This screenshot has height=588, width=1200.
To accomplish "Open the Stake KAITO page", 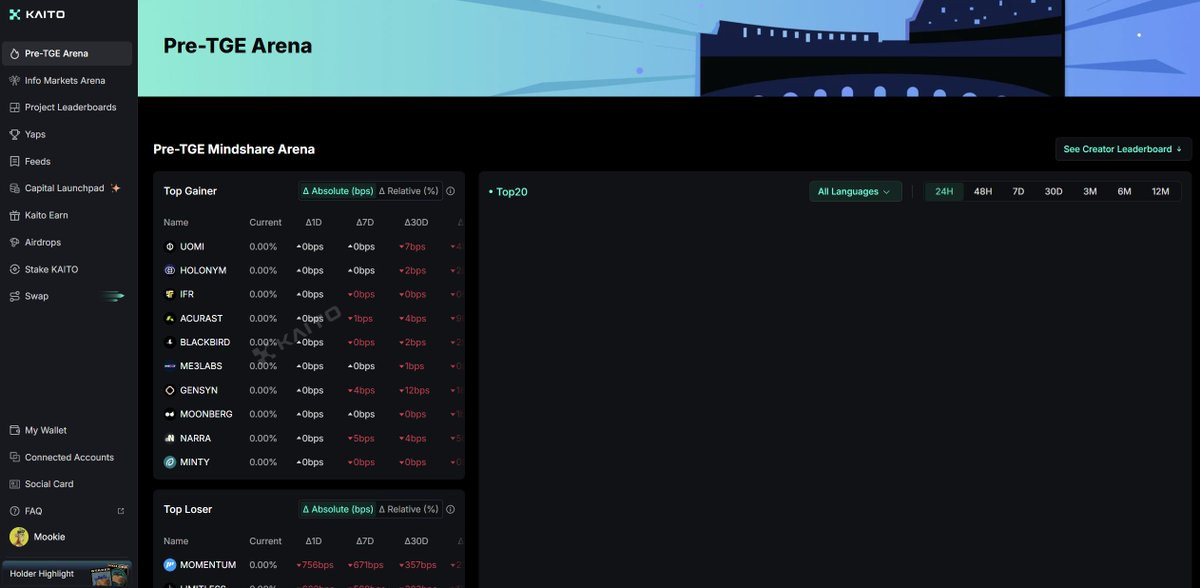I will point(66,270).
